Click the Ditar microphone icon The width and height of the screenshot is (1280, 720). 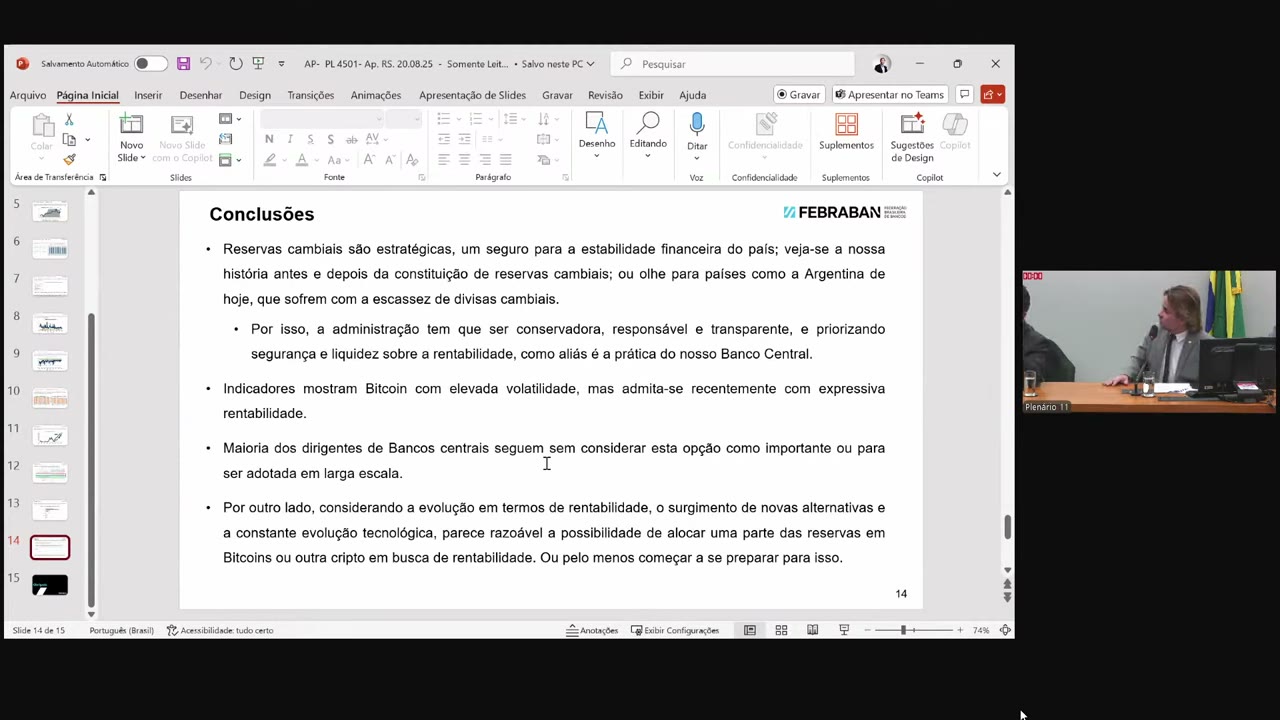coord(697,125)
